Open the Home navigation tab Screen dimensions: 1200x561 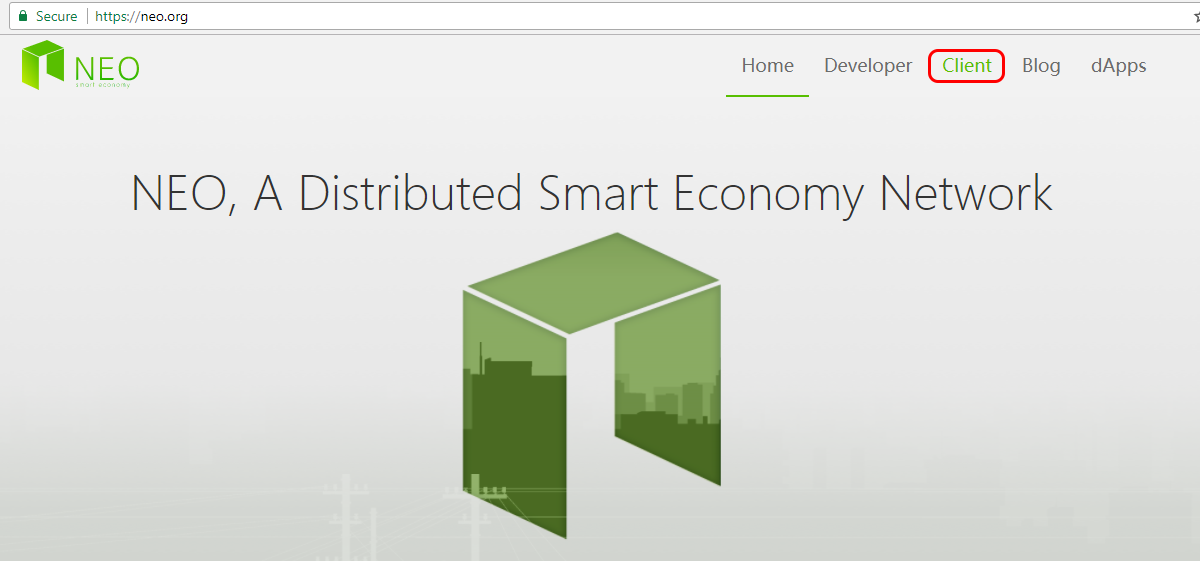point(767,66)
